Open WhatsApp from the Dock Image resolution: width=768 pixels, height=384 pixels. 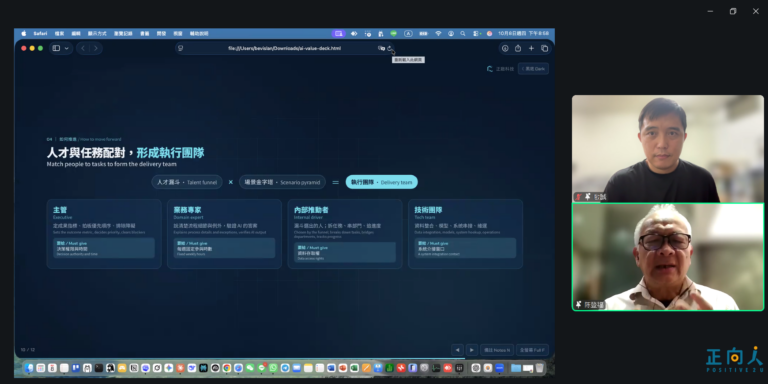pos(273,368)
